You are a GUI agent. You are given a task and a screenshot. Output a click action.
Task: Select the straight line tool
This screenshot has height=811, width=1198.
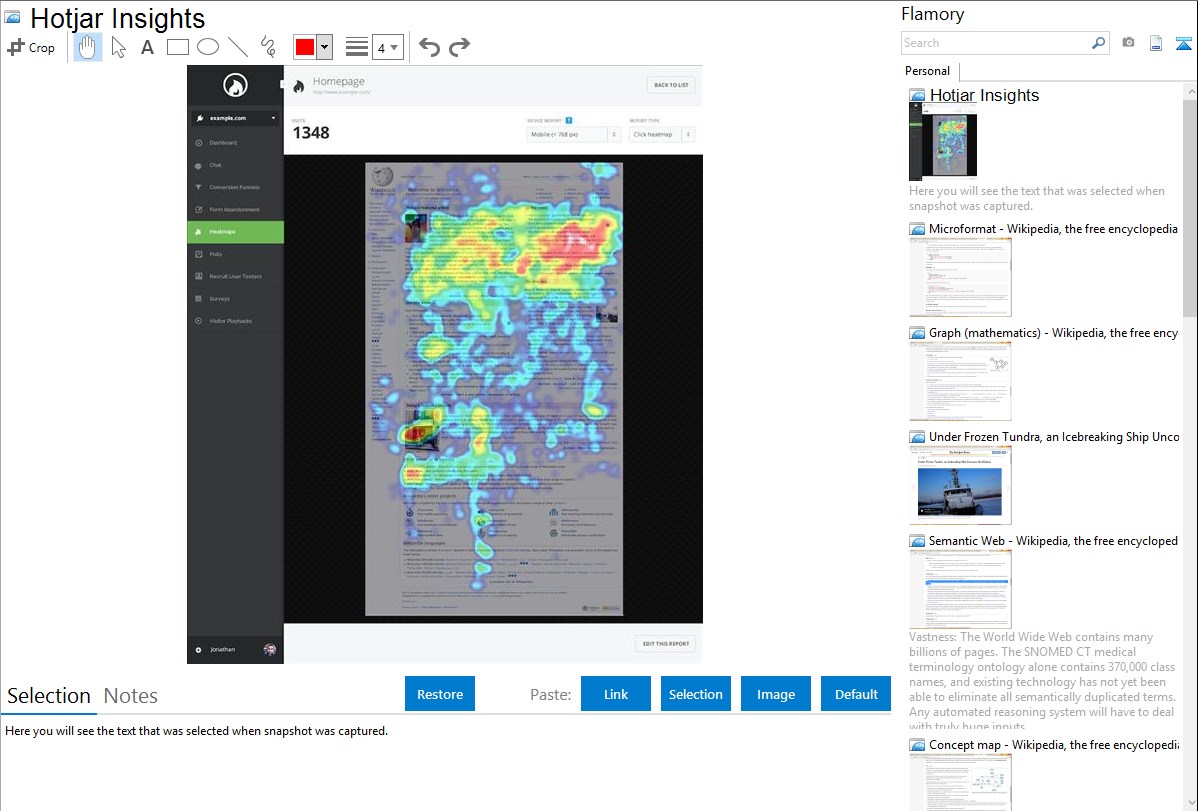[238, 47]
